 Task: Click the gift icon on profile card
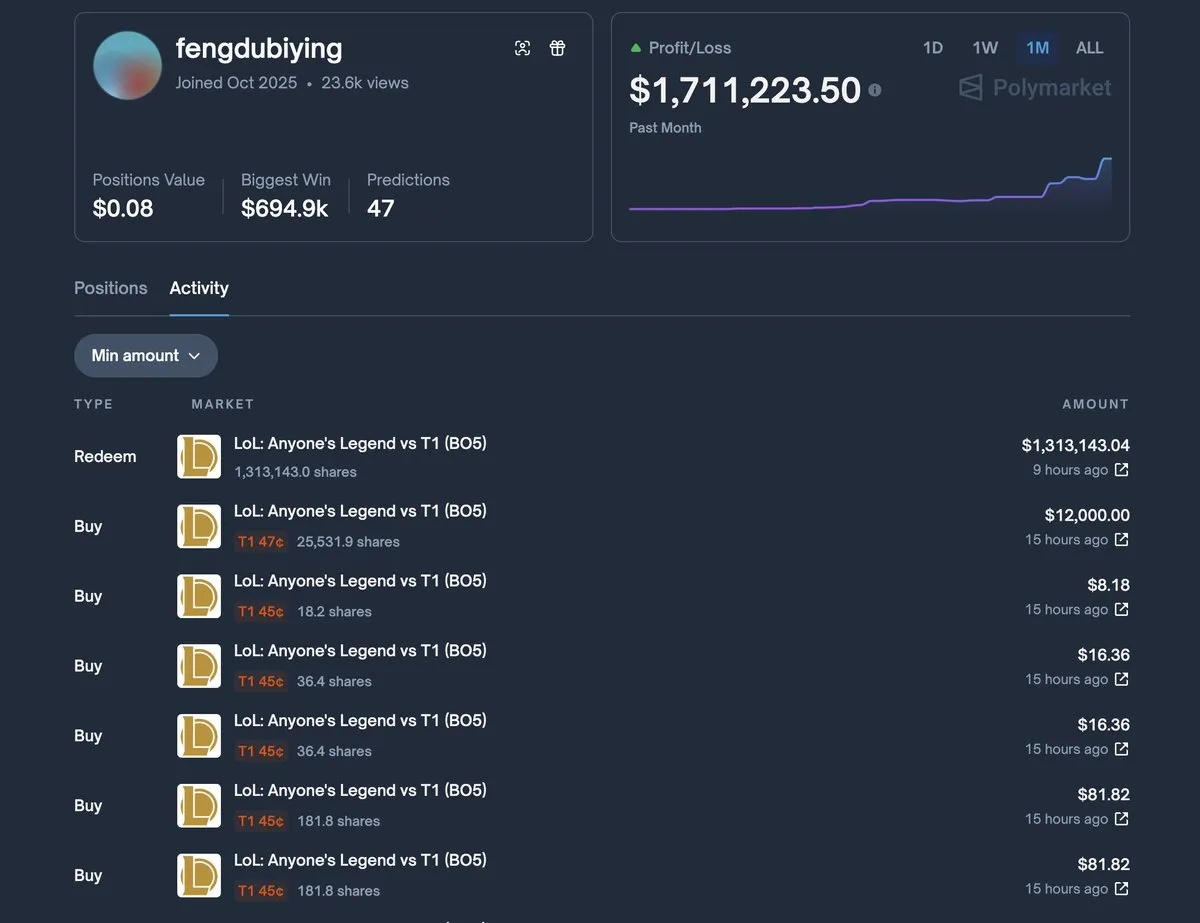[x=558, y=48]
